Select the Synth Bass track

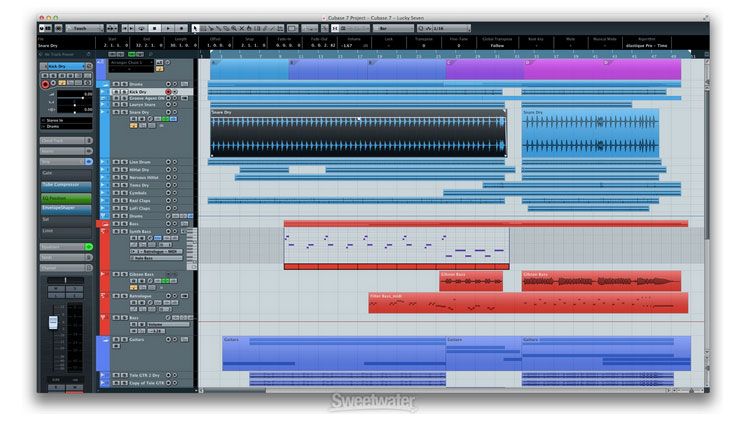(x=141, y=231)
